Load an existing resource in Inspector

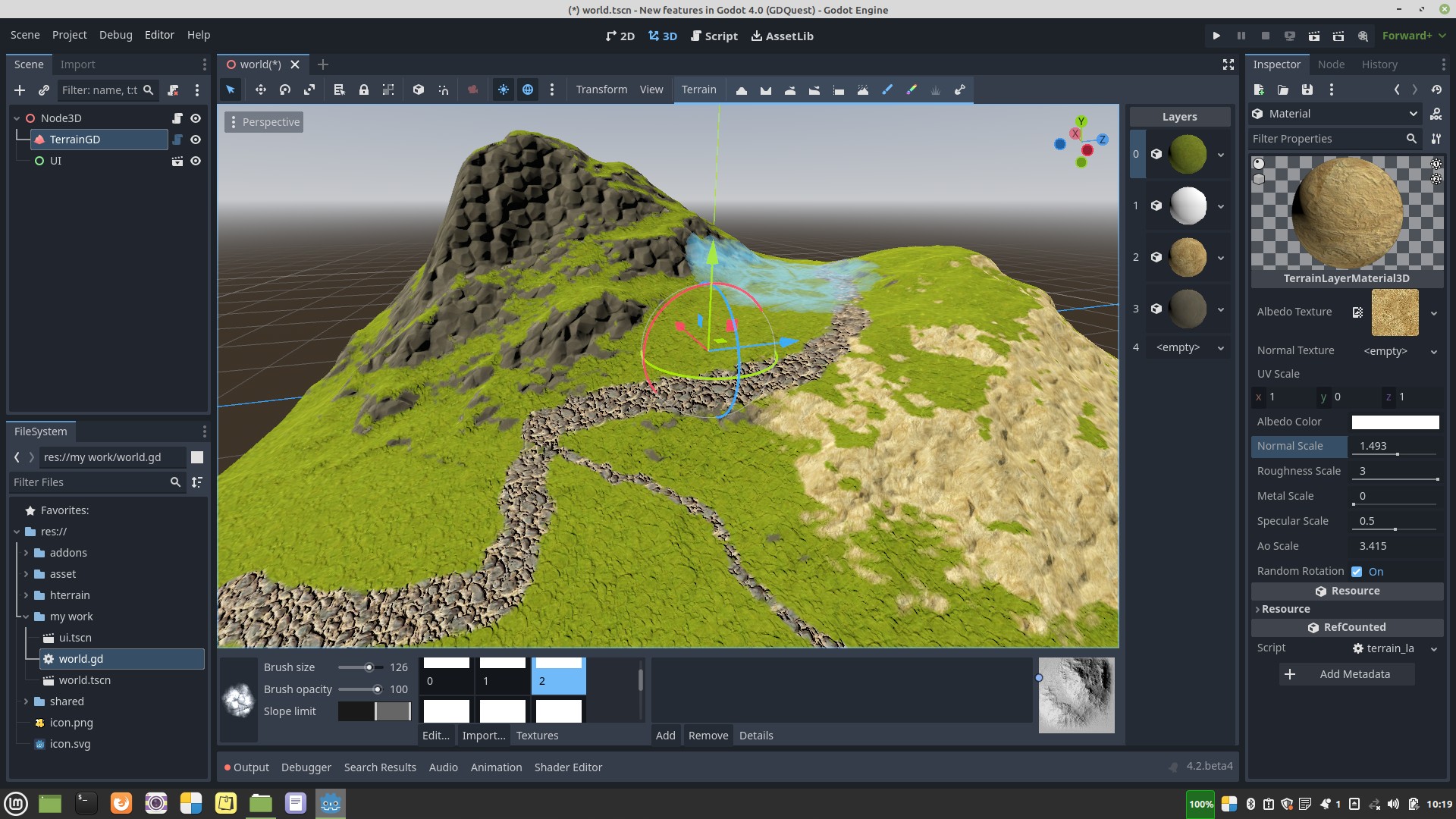(x=1283, y=89)
